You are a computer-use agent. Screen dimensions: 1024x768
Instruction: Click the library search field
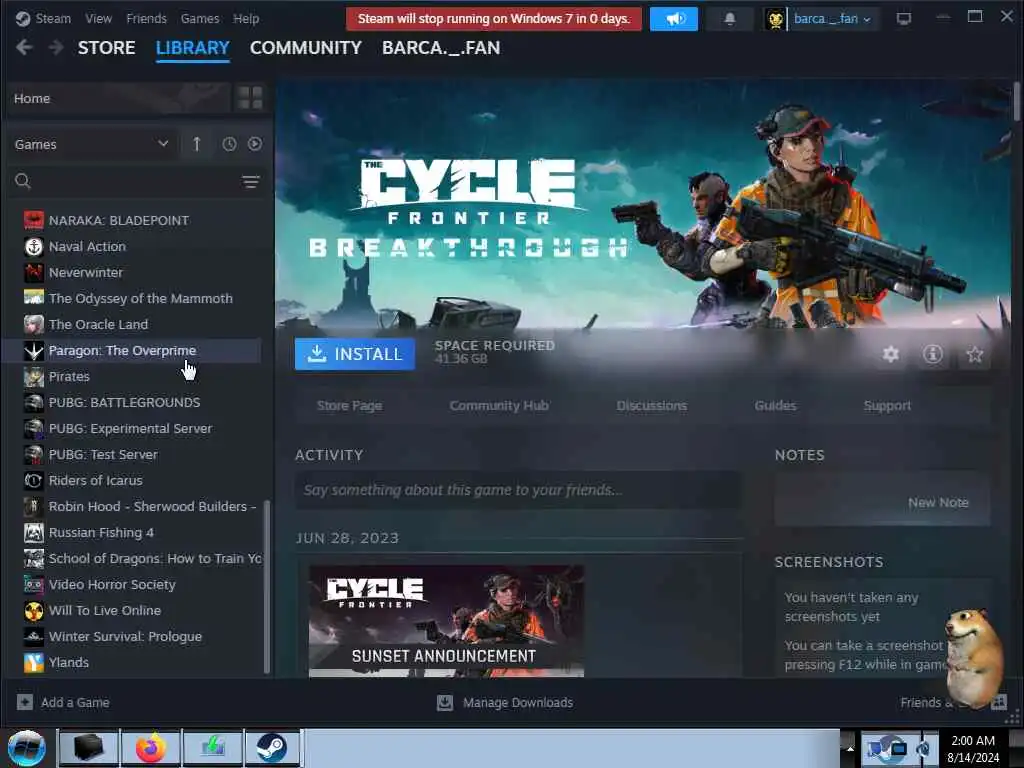coord(136,181)
